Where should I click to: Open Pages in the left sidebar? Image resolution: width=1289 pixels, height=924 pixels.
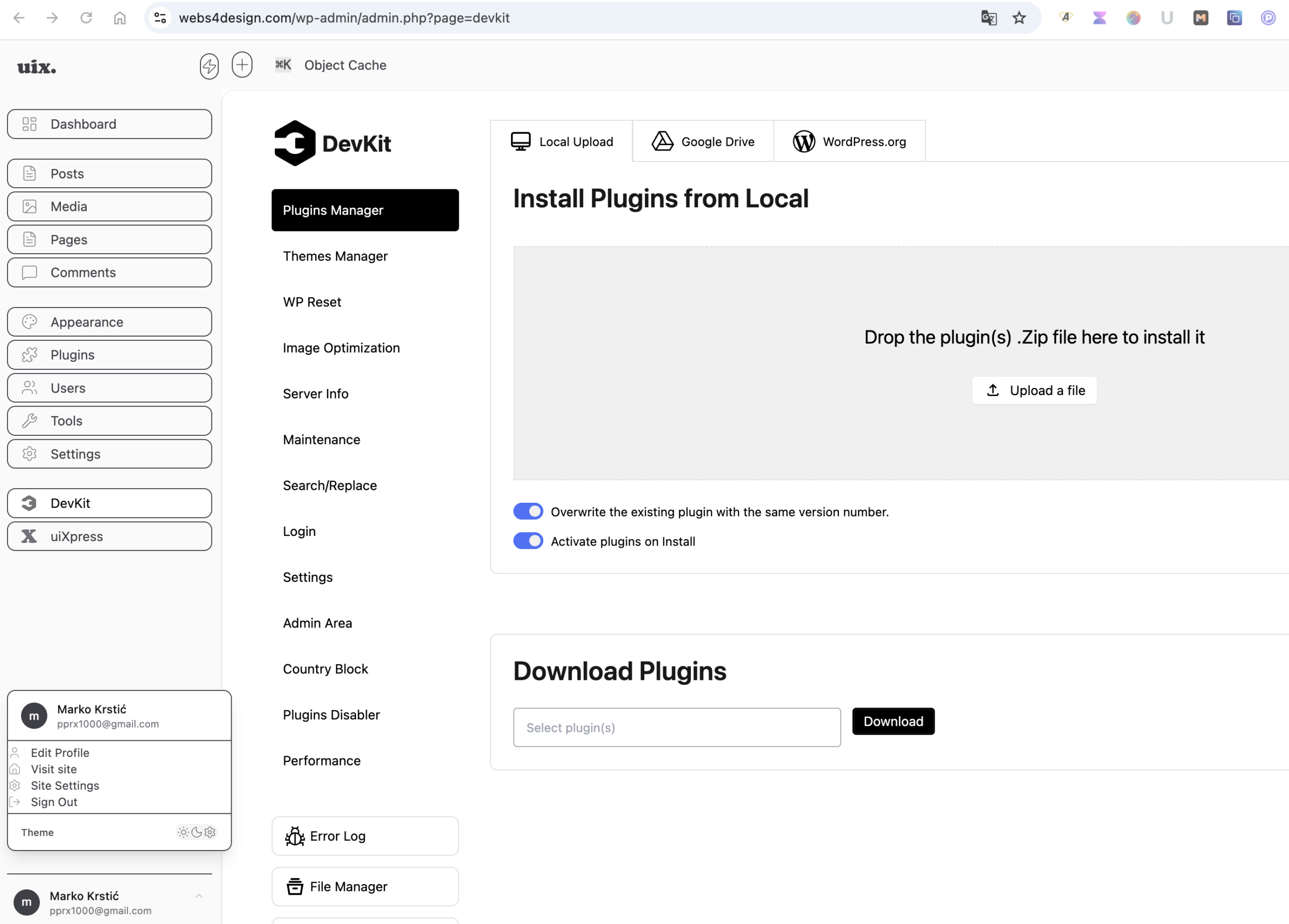click(x=110, y=240)
